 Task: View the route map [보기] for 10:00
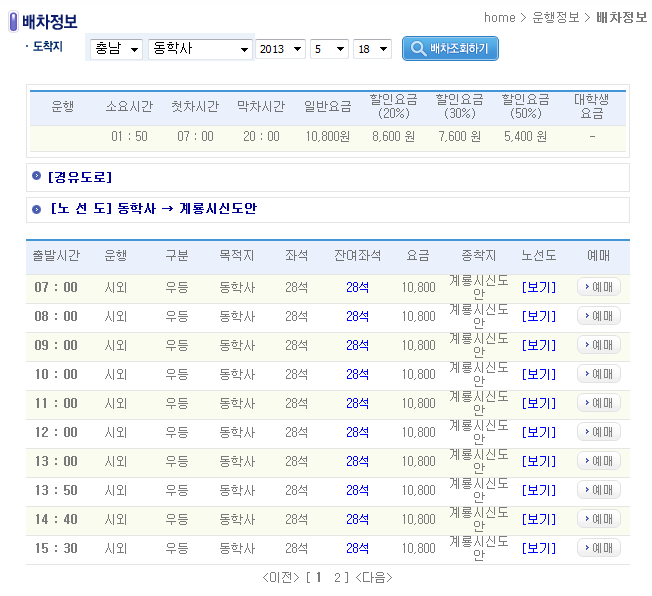(539, 374)
